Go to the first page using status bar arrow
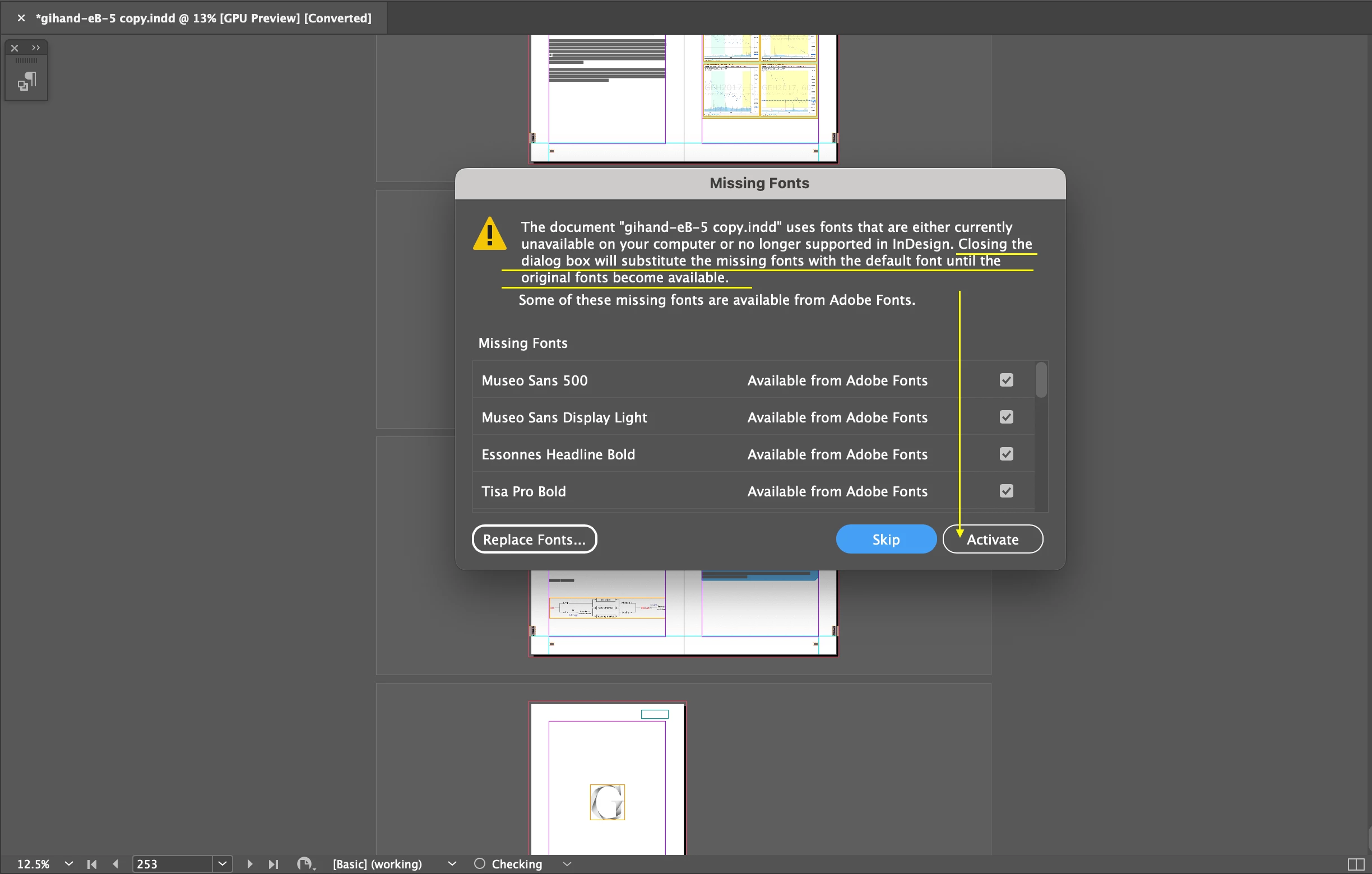 point(92,864)
